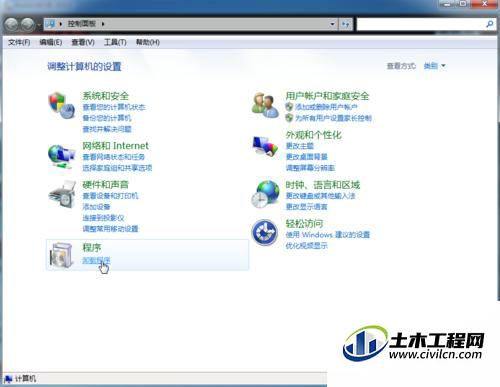500x387 pixels.
Task: Click the 更改显示语言 link
Action: (x=307, y=207)
